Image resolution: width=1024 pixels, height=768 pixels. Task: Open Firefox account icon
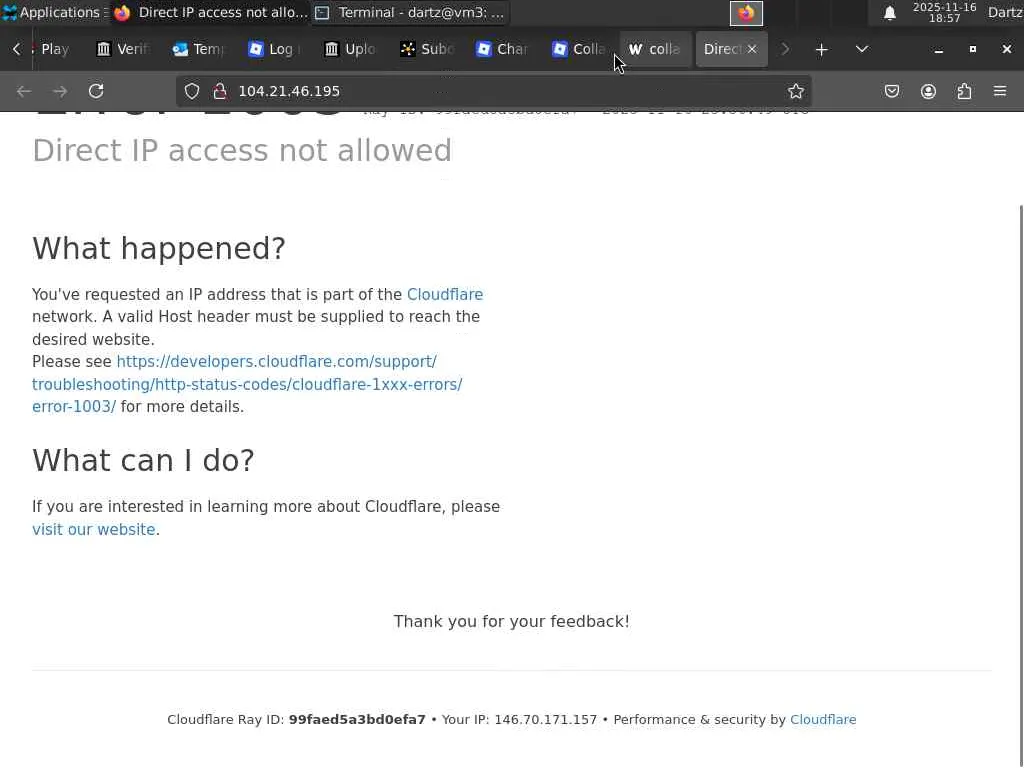[928, 91]
